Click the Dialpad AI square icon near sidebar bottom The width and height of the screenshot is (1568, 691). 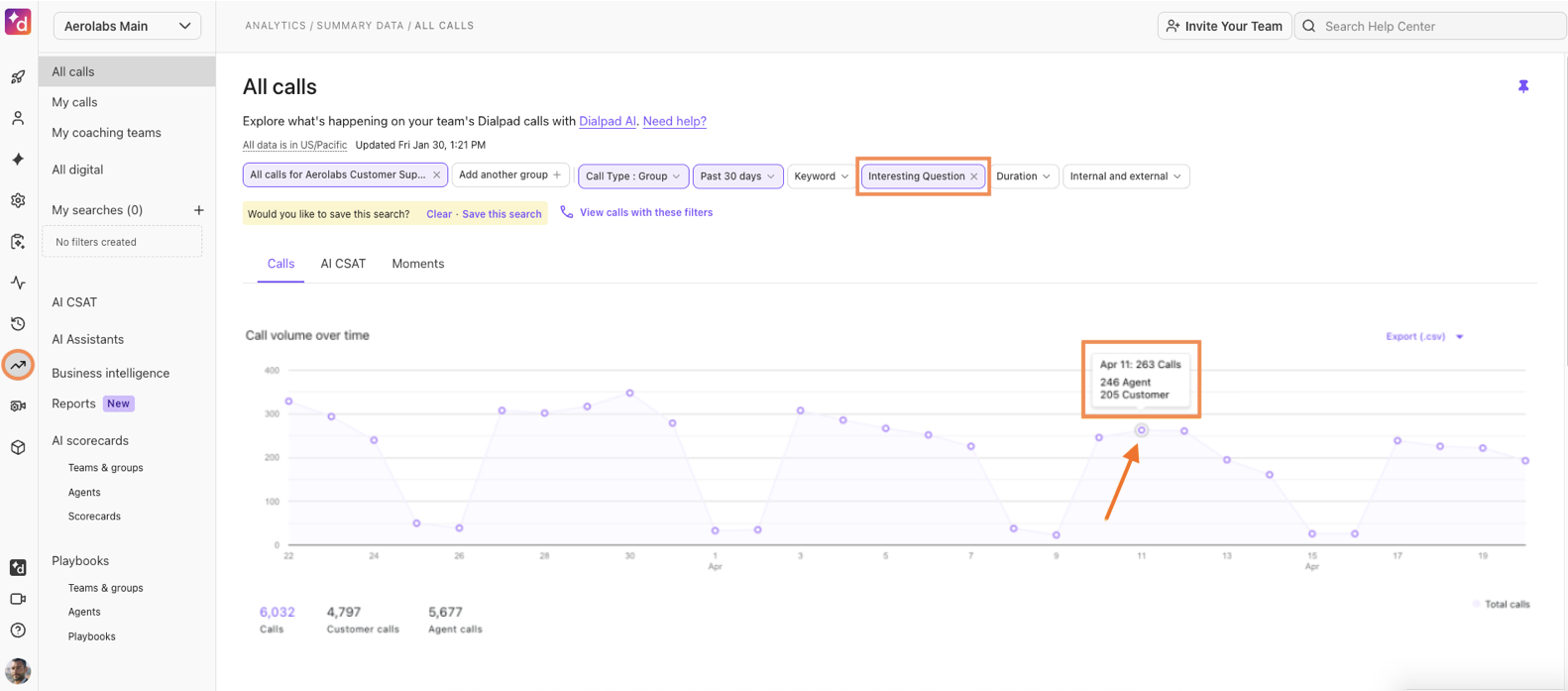tap(18, 567)
